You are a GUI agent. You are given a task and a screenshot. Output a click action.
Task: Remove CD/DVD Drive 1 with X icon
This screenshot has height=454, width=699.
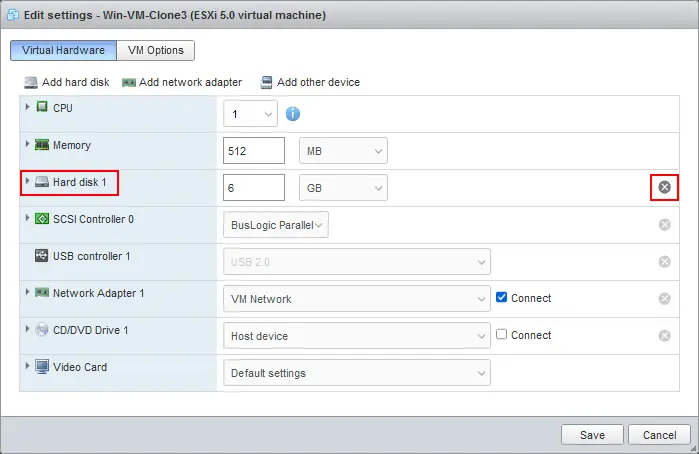pyautogui.click(x=664, y=335)
